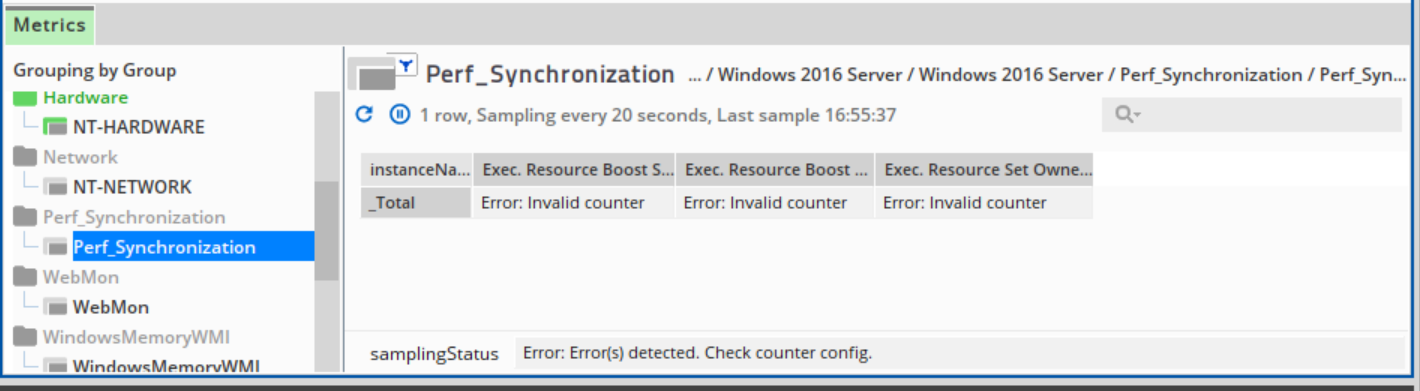
Task: Click the refresh icon beside row count
Action: [365, 114]
